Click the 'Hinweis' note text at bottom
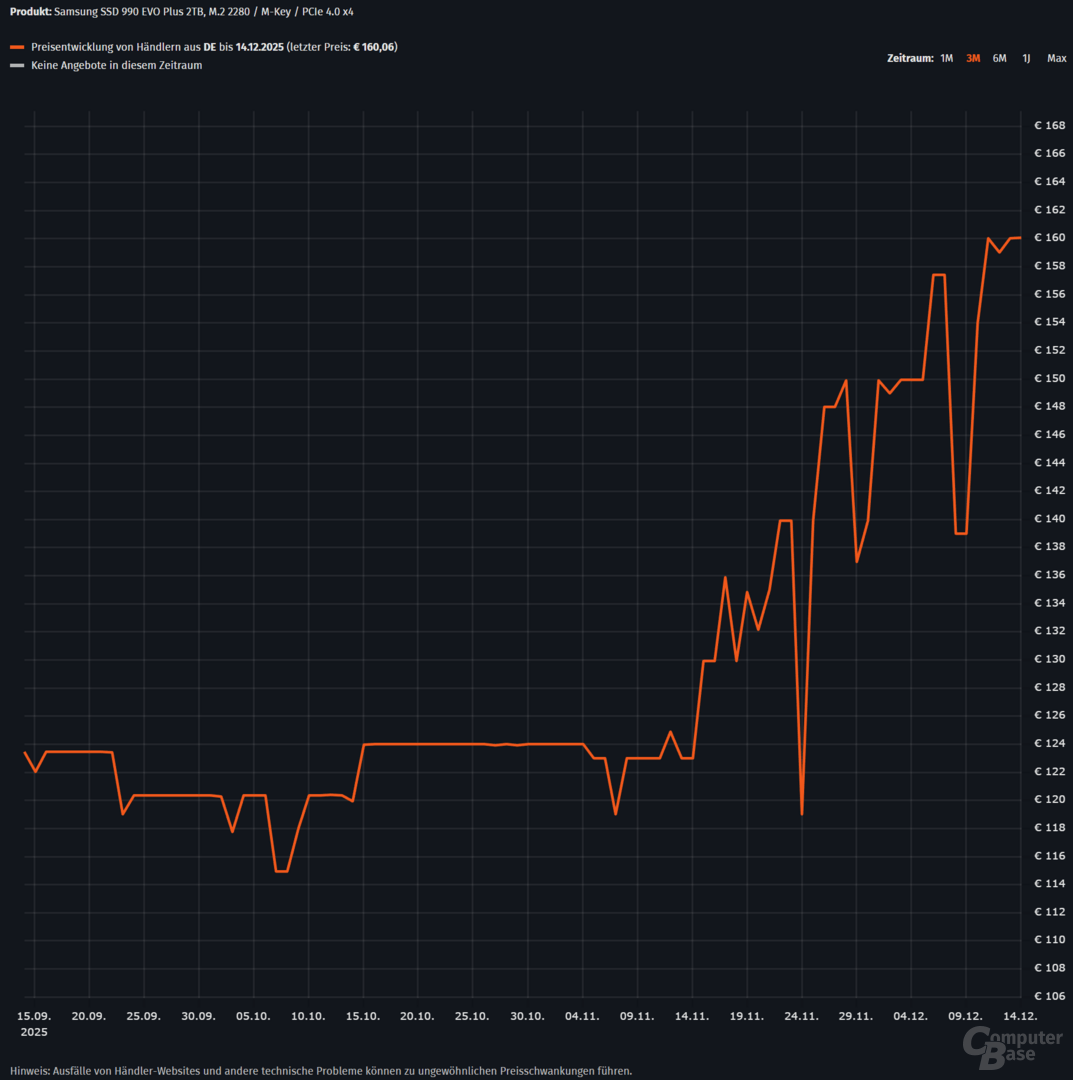 click(x=321, y=1070)
